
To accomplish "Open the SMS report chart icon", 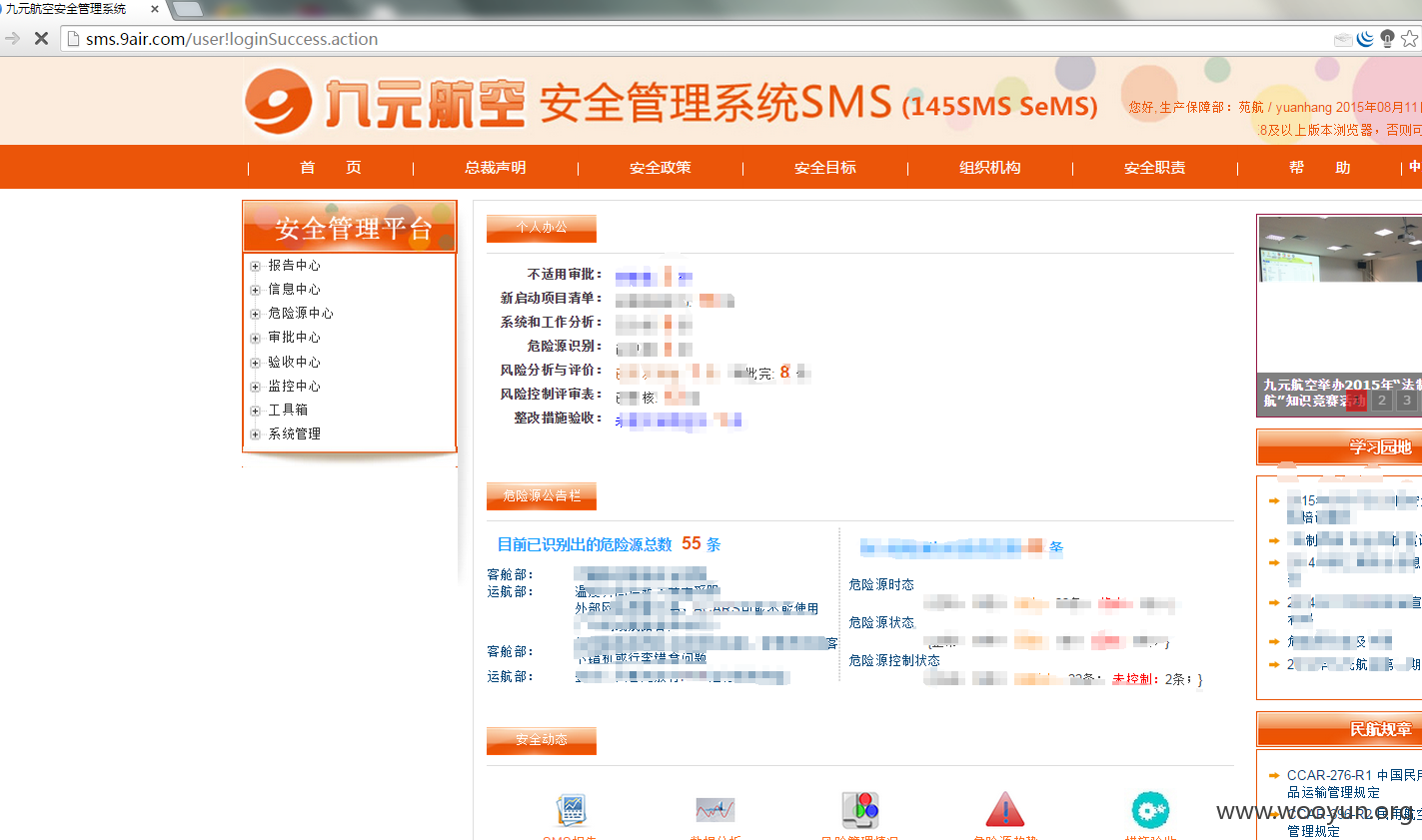I will point(572,809).
